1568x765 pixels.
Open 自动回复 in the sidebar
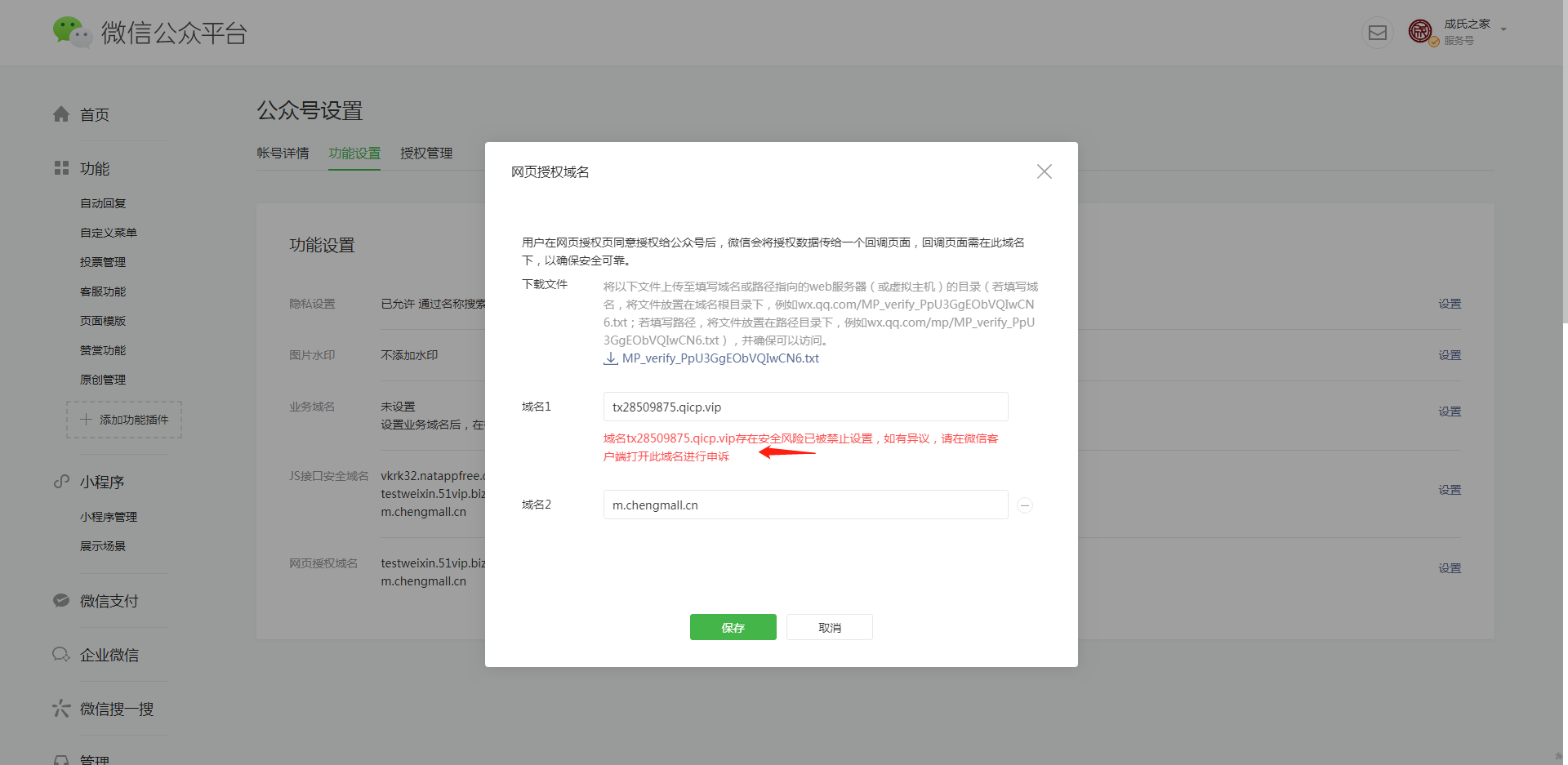103,203
